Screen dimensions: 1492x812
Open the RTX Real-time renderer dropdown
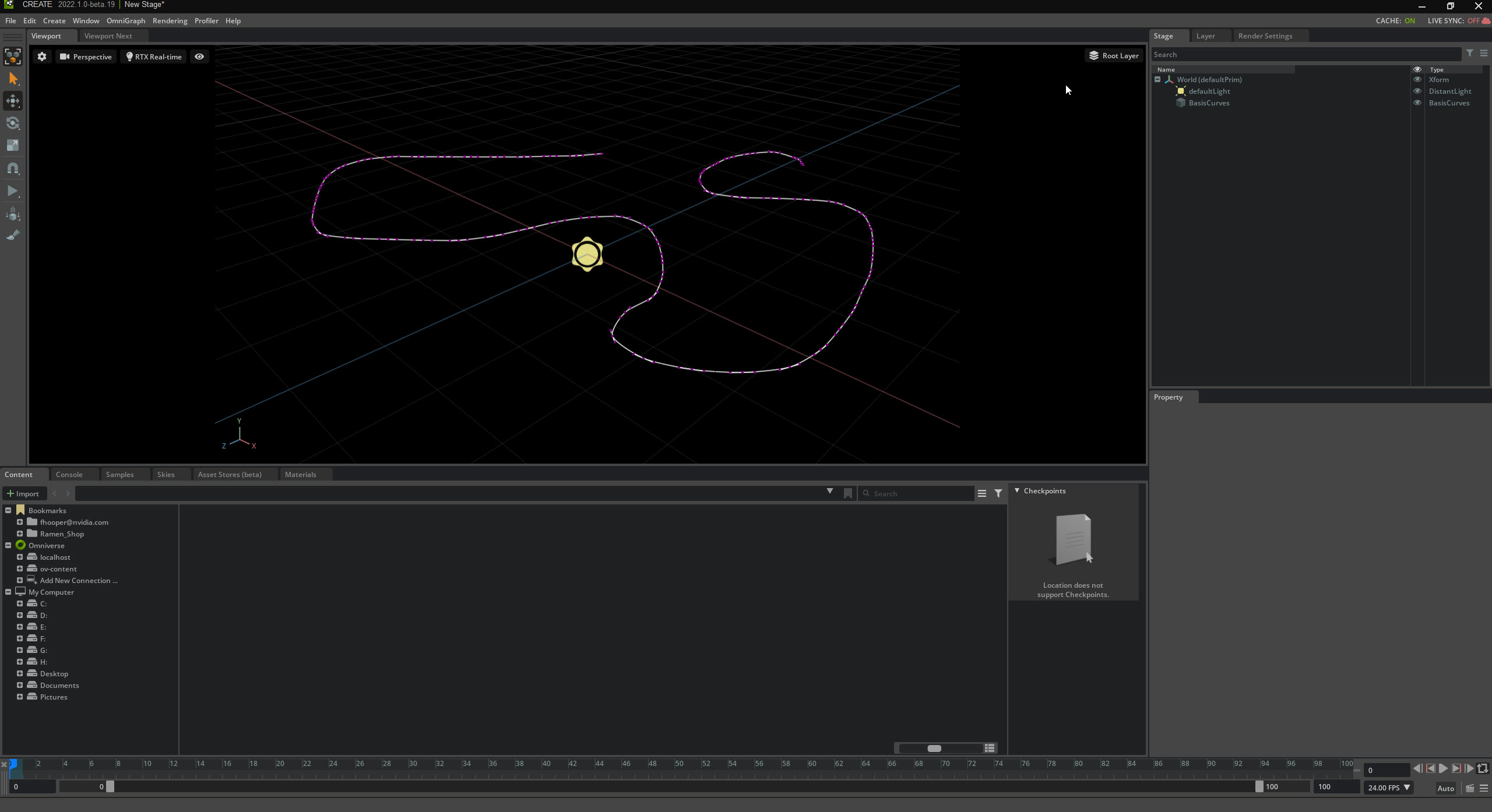[154, 57]
